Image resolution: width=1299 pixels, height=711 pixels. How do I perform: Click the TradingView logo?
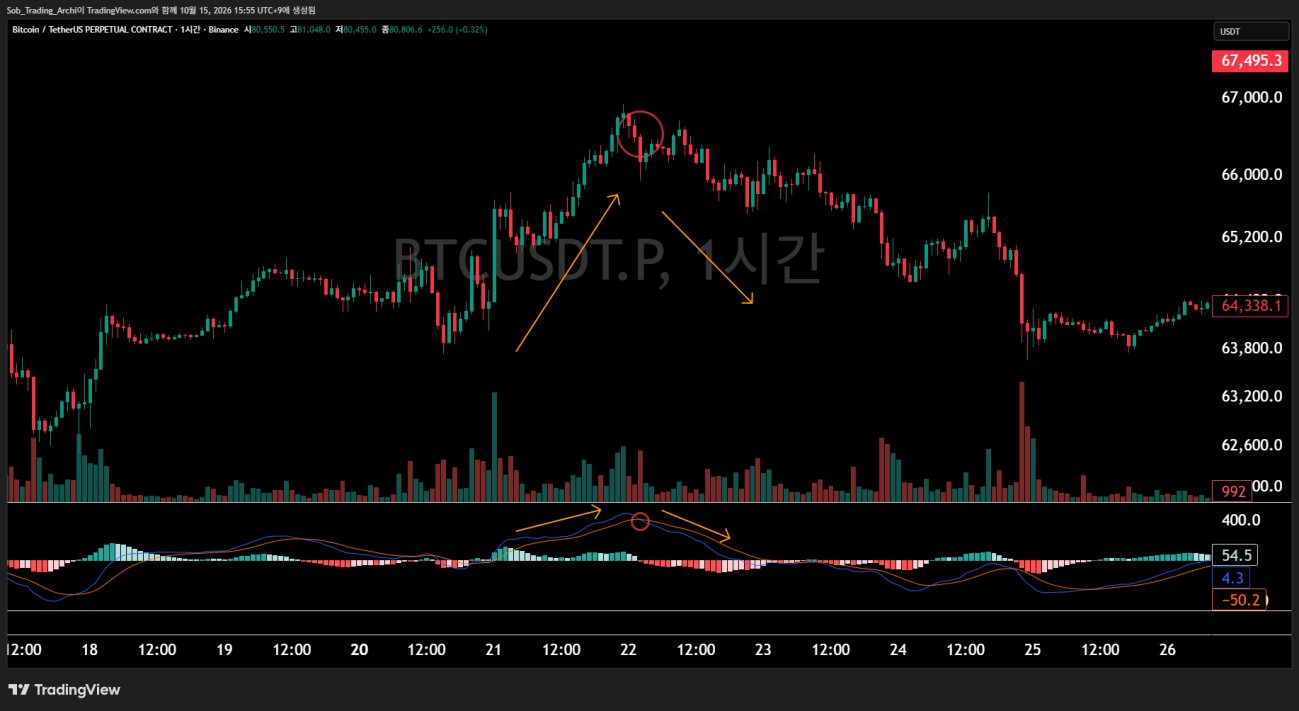pyautogui.click(x=64, y=689)
